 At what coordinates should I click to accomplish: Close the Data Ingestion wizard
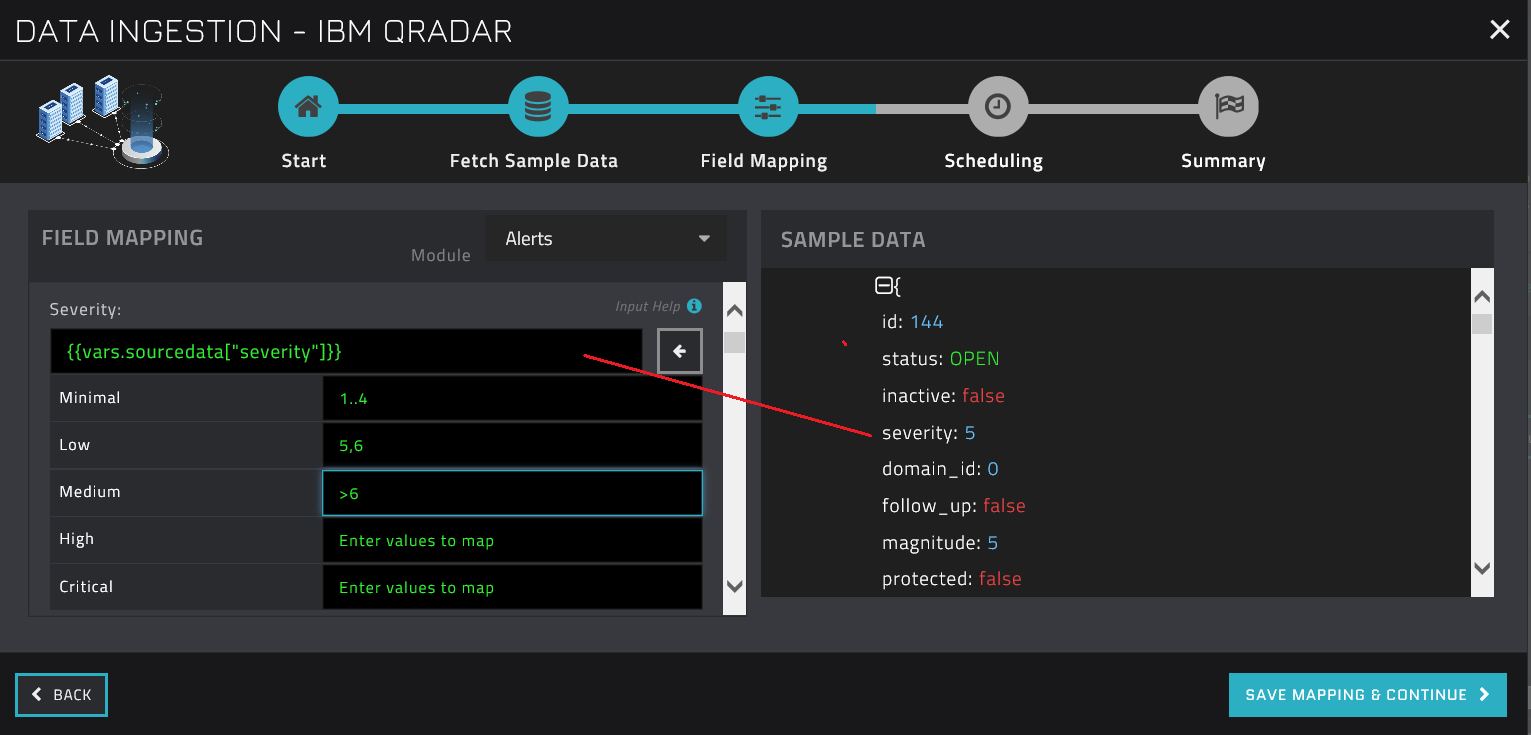click(x=1500, y=30)
